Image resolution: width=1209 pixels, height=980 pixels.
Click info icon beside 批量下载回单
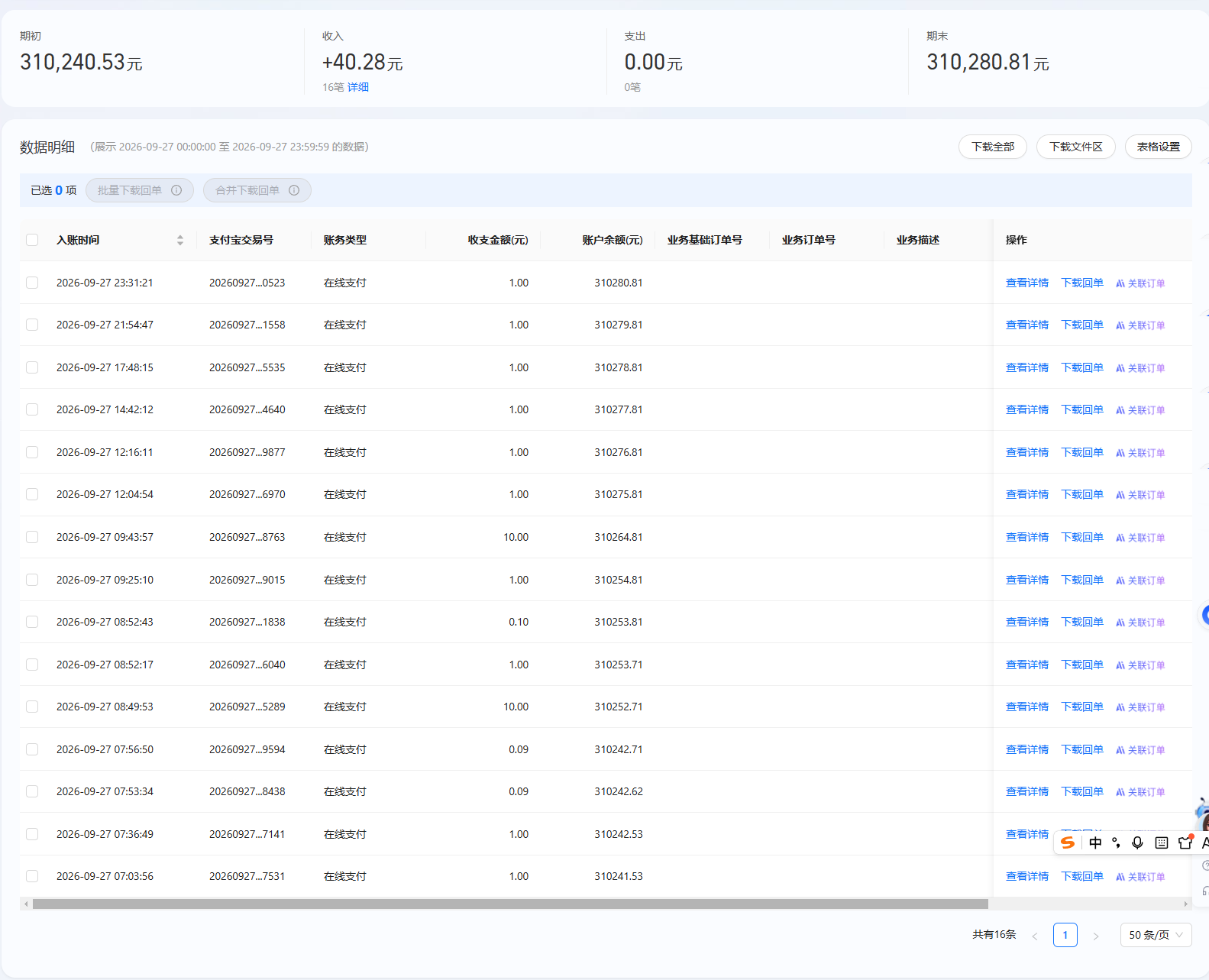click(176, 190)
